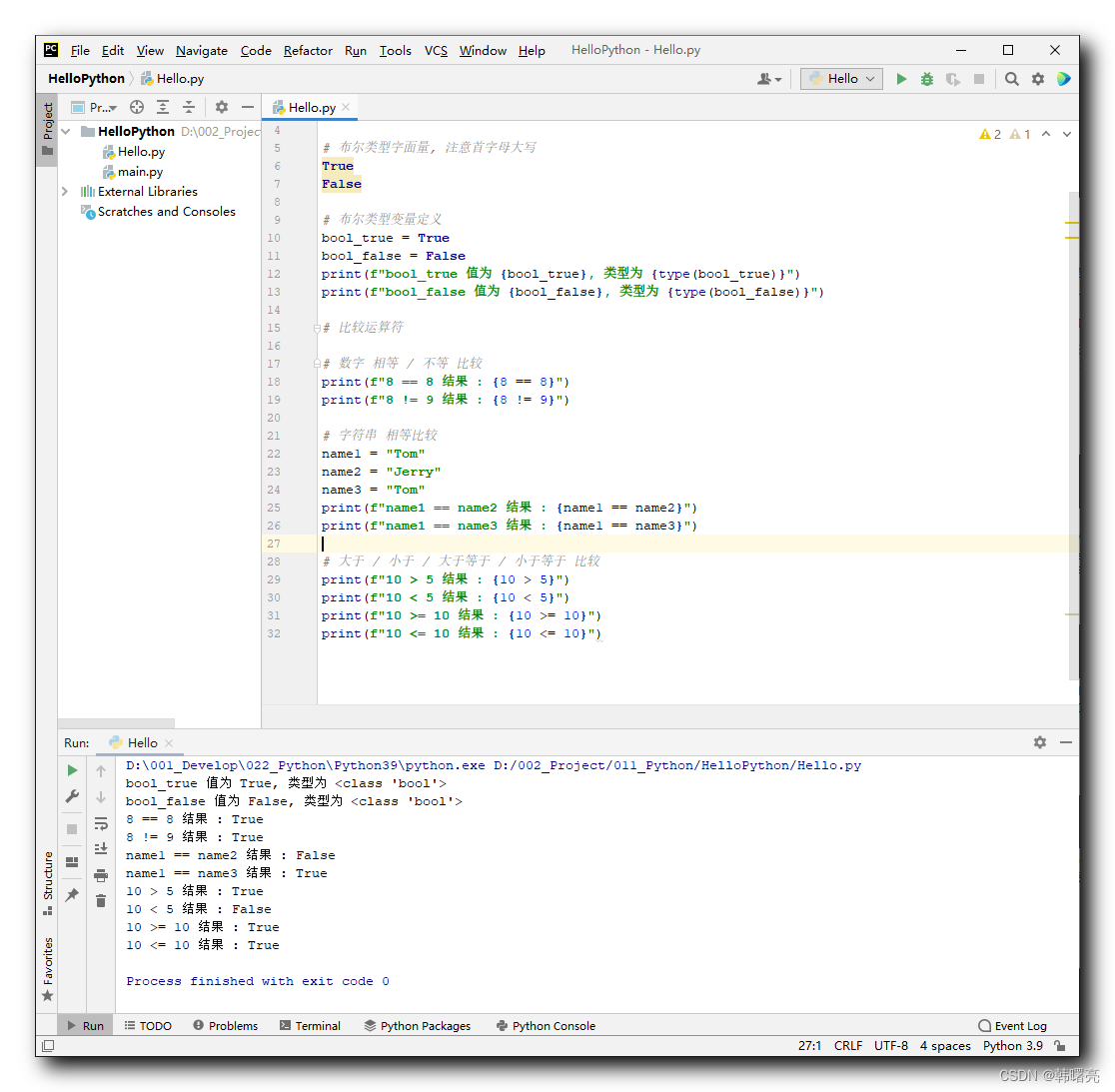Expand all items in Project panel
This screenshot has height=1092, width=1115.
(x=163, y=107)
